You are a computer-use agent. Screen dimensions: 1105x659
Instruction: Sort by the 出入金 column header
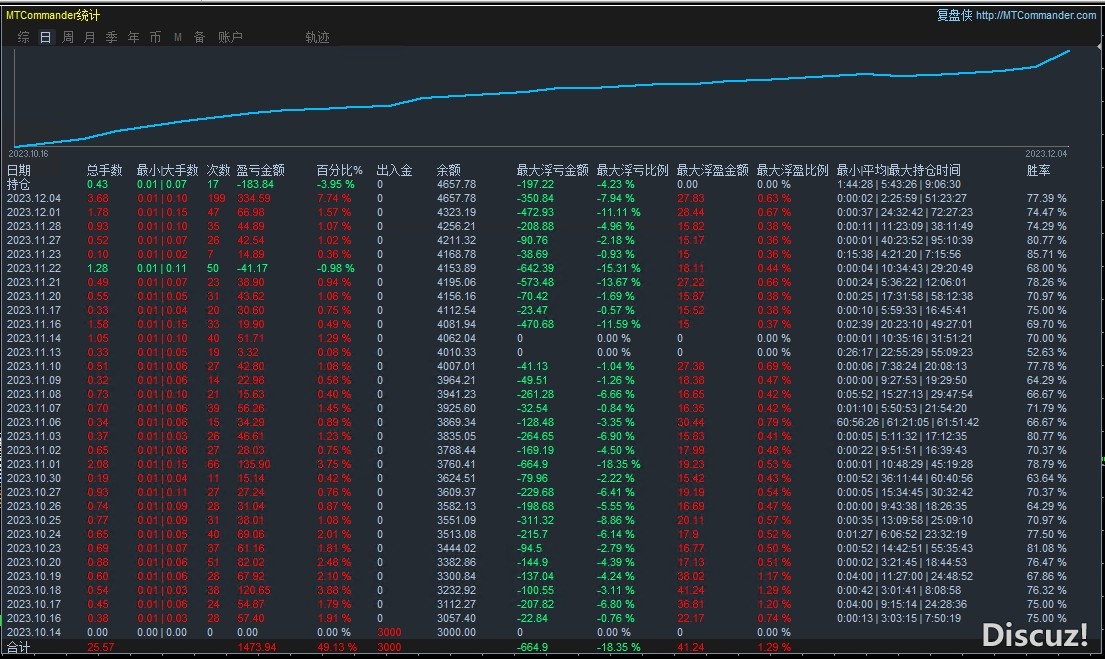tap(395, 170)
